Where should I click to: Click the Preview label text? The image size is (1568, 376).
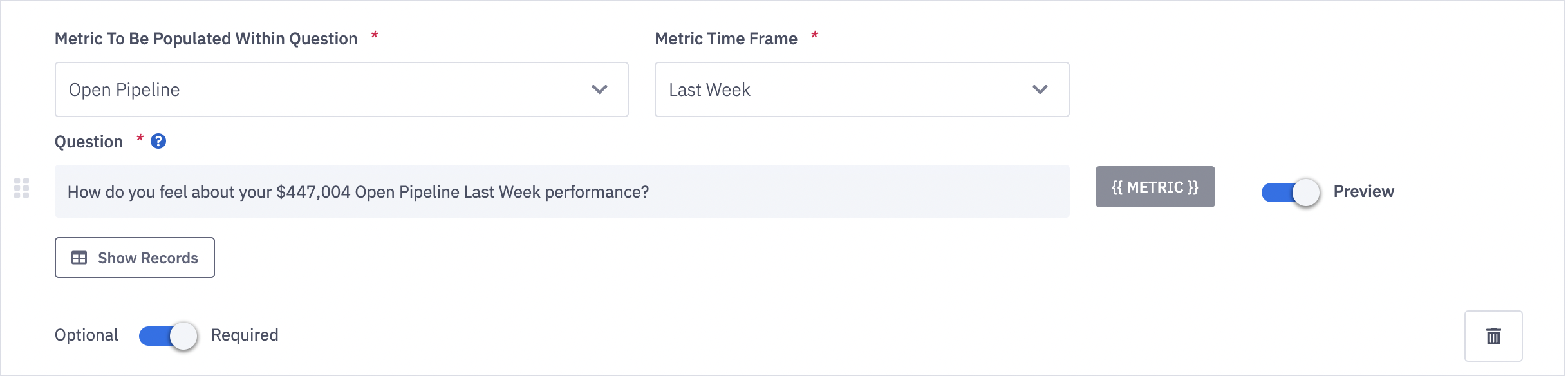coord(1363,191)
